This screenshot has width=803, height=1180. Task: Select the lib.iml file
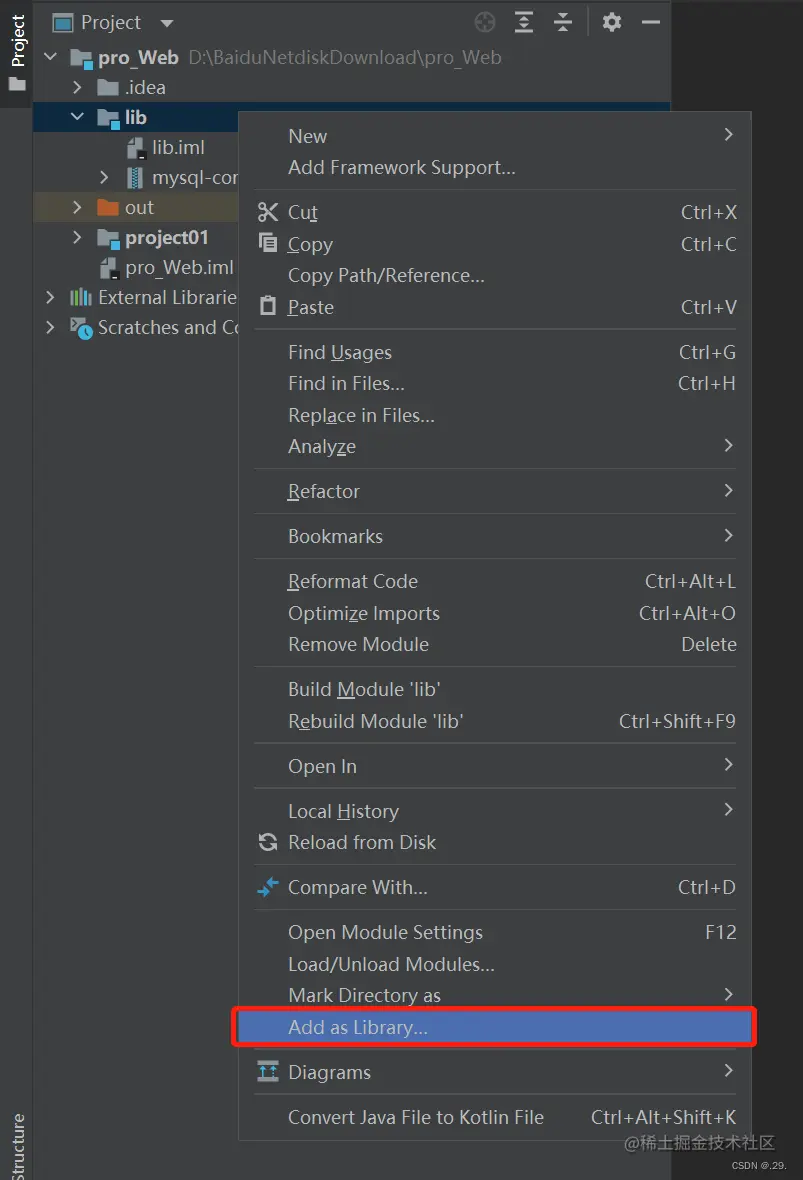coord(177,148)
